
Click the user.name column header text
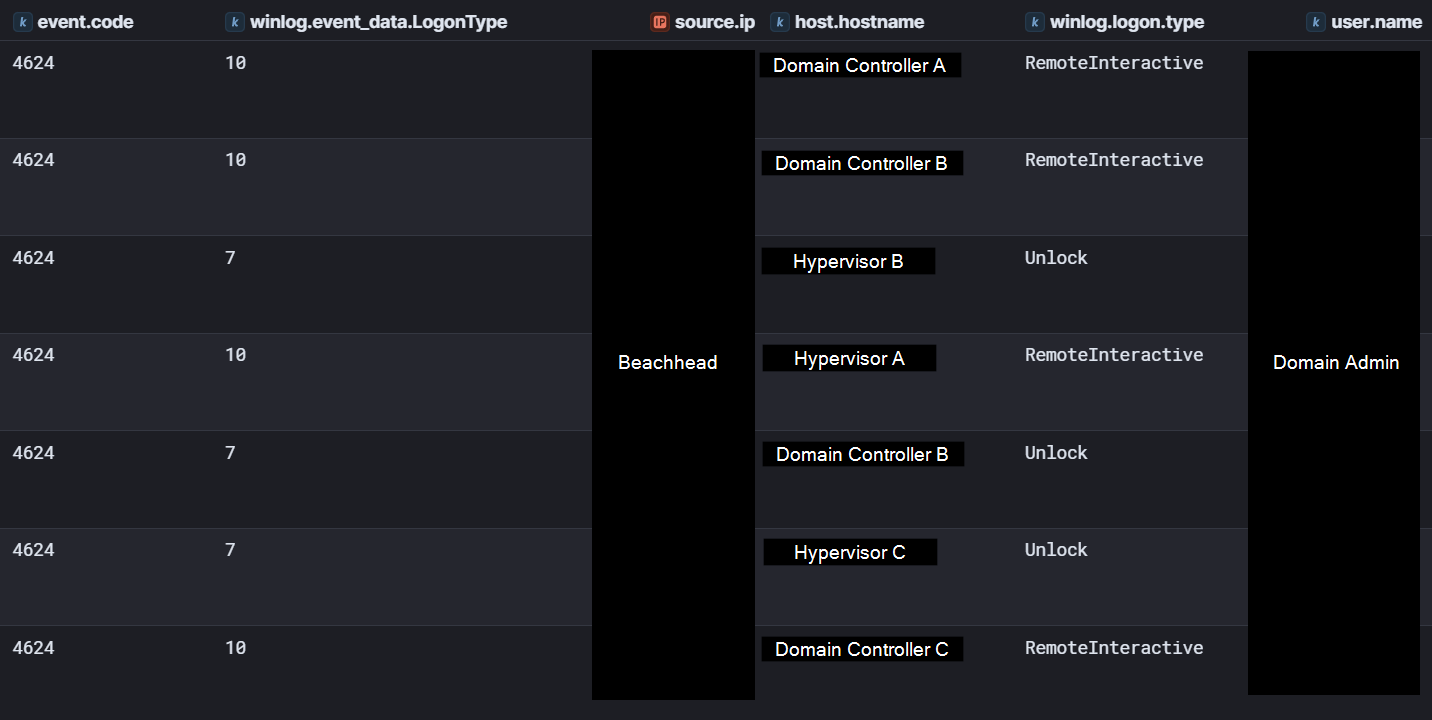tap(1376, 22)
